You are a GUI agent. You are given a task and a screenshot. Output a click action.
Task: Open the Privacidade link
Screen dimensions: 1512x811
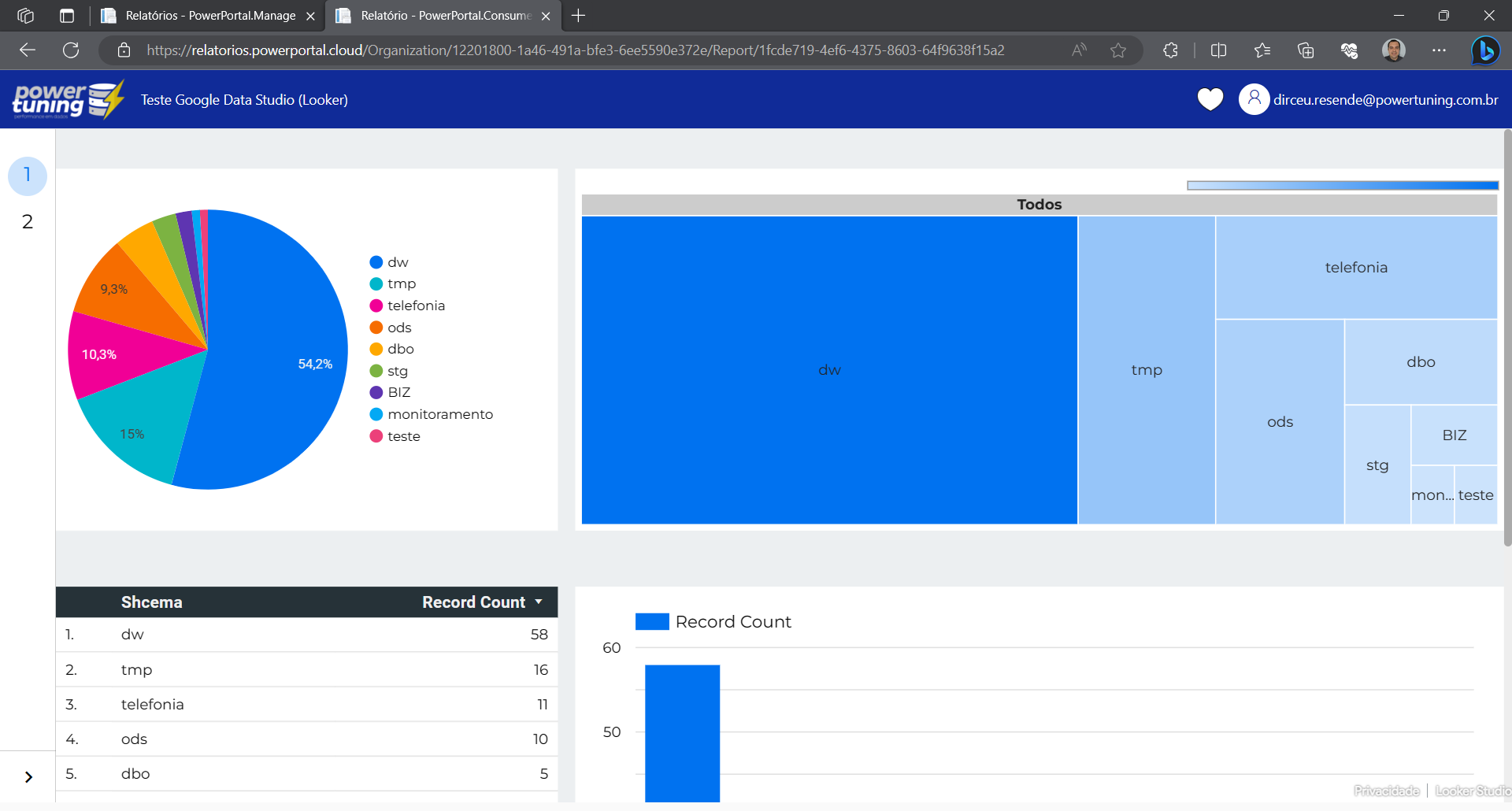pos(1386,791)
